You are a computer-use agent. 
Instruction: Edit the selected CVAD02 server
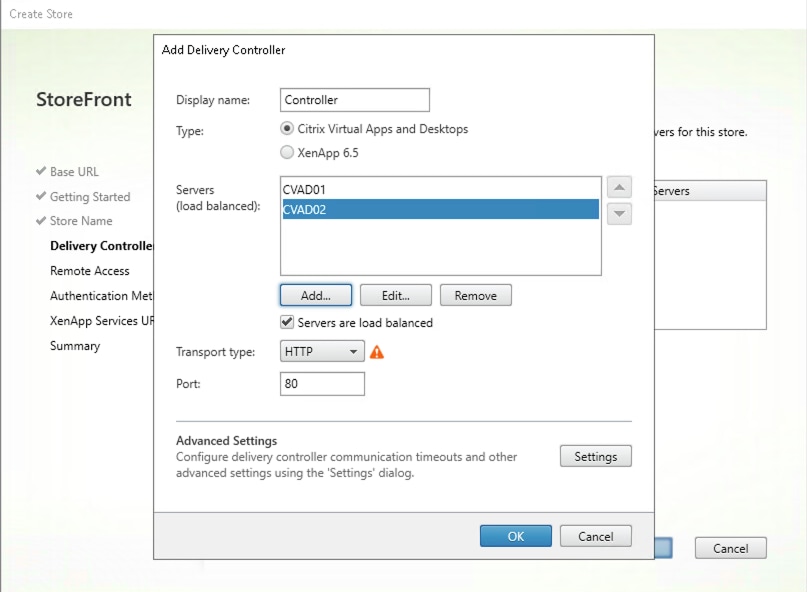point(395,294)
